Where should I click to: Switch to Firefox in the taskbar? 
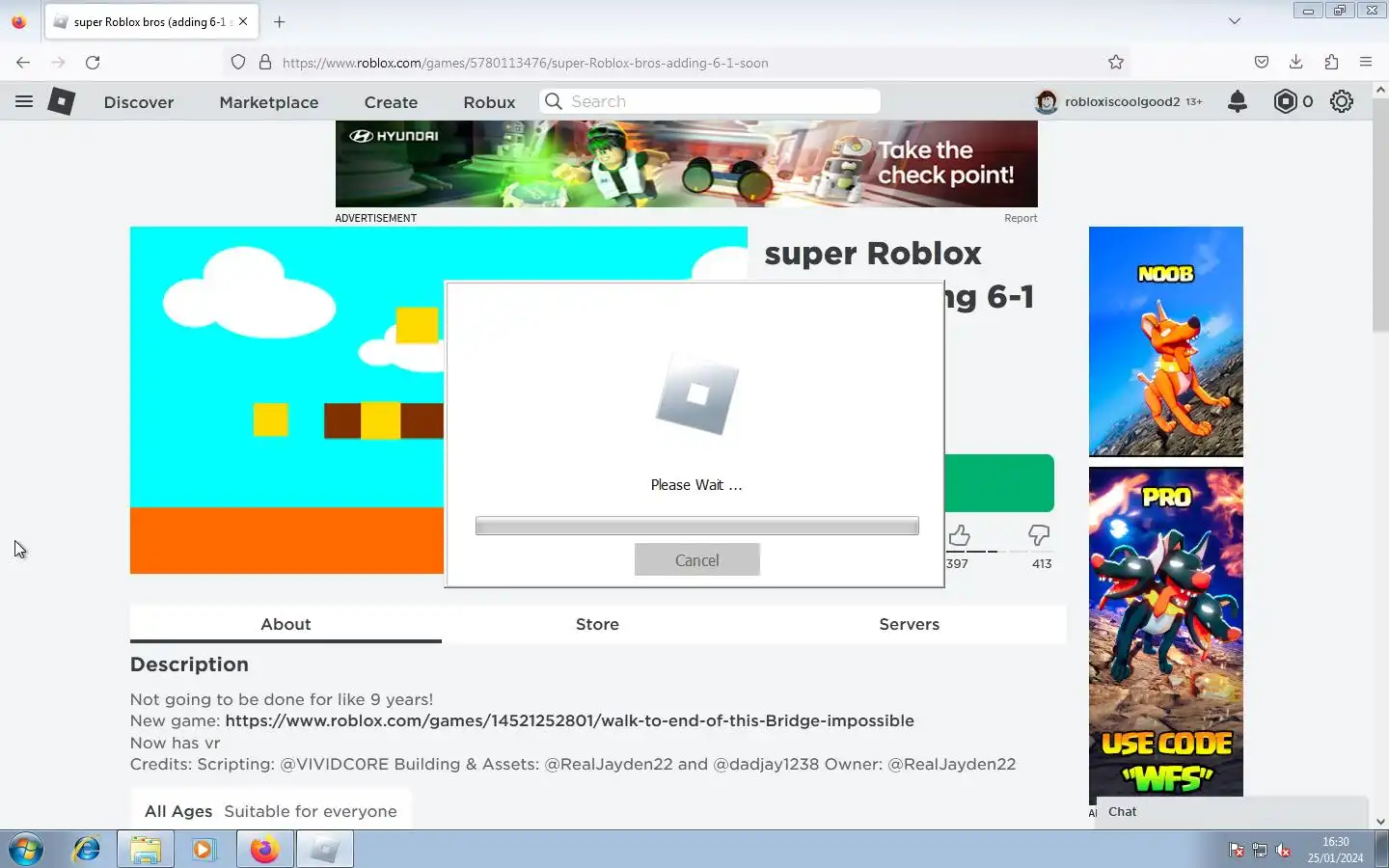pyautogui.click(x=264, y=850)
